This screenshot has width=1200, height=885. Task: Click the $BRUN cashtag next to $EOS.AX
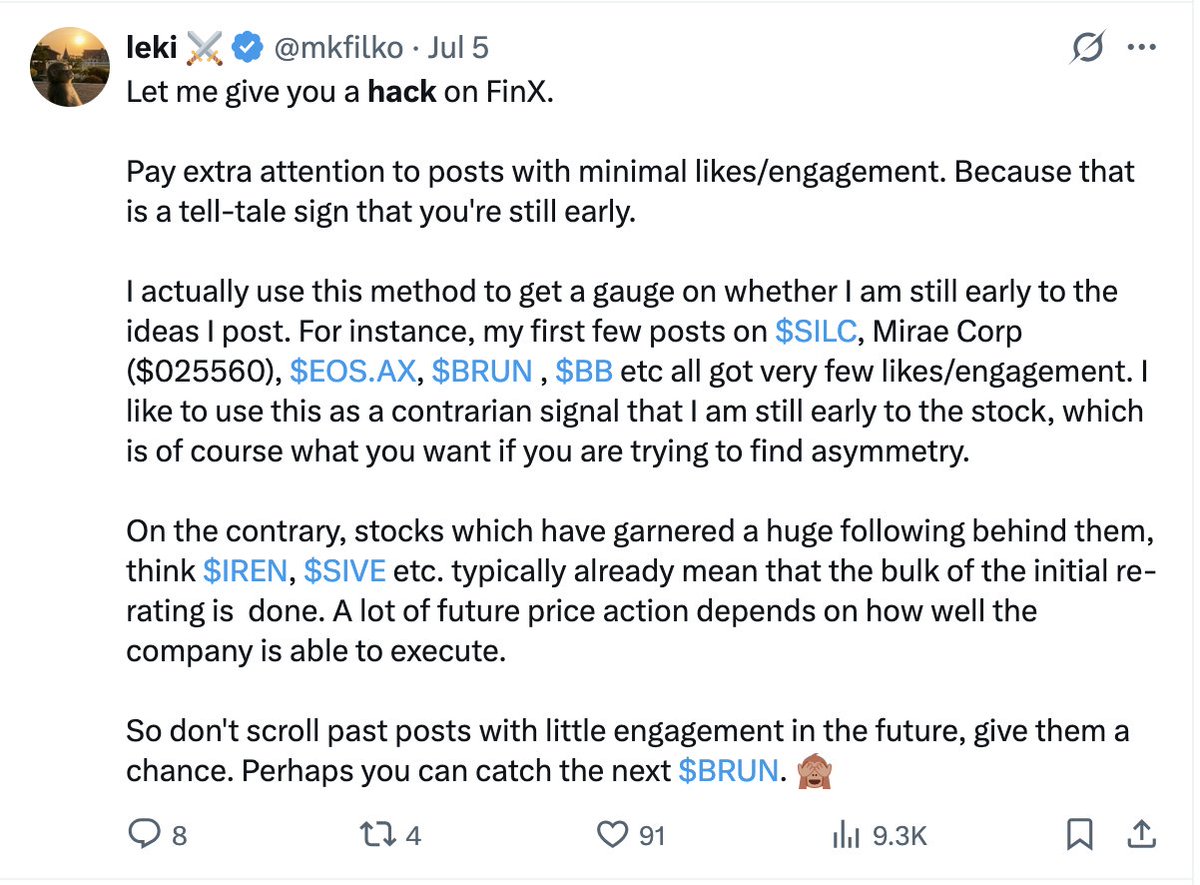tap(483, 371)
